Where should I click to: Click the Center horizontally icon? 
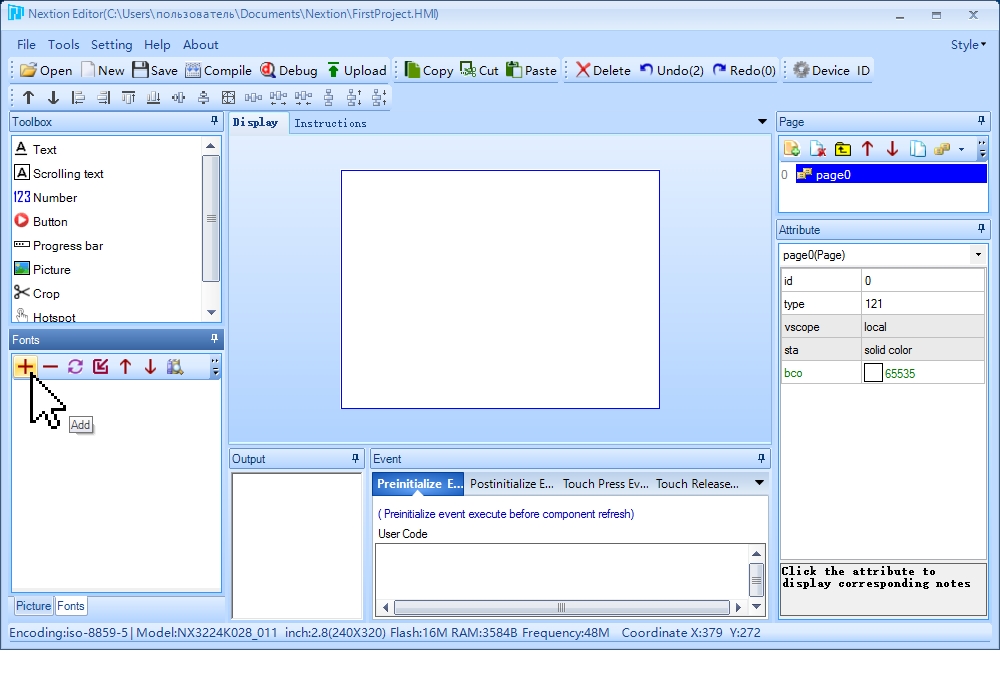point(178,98)
